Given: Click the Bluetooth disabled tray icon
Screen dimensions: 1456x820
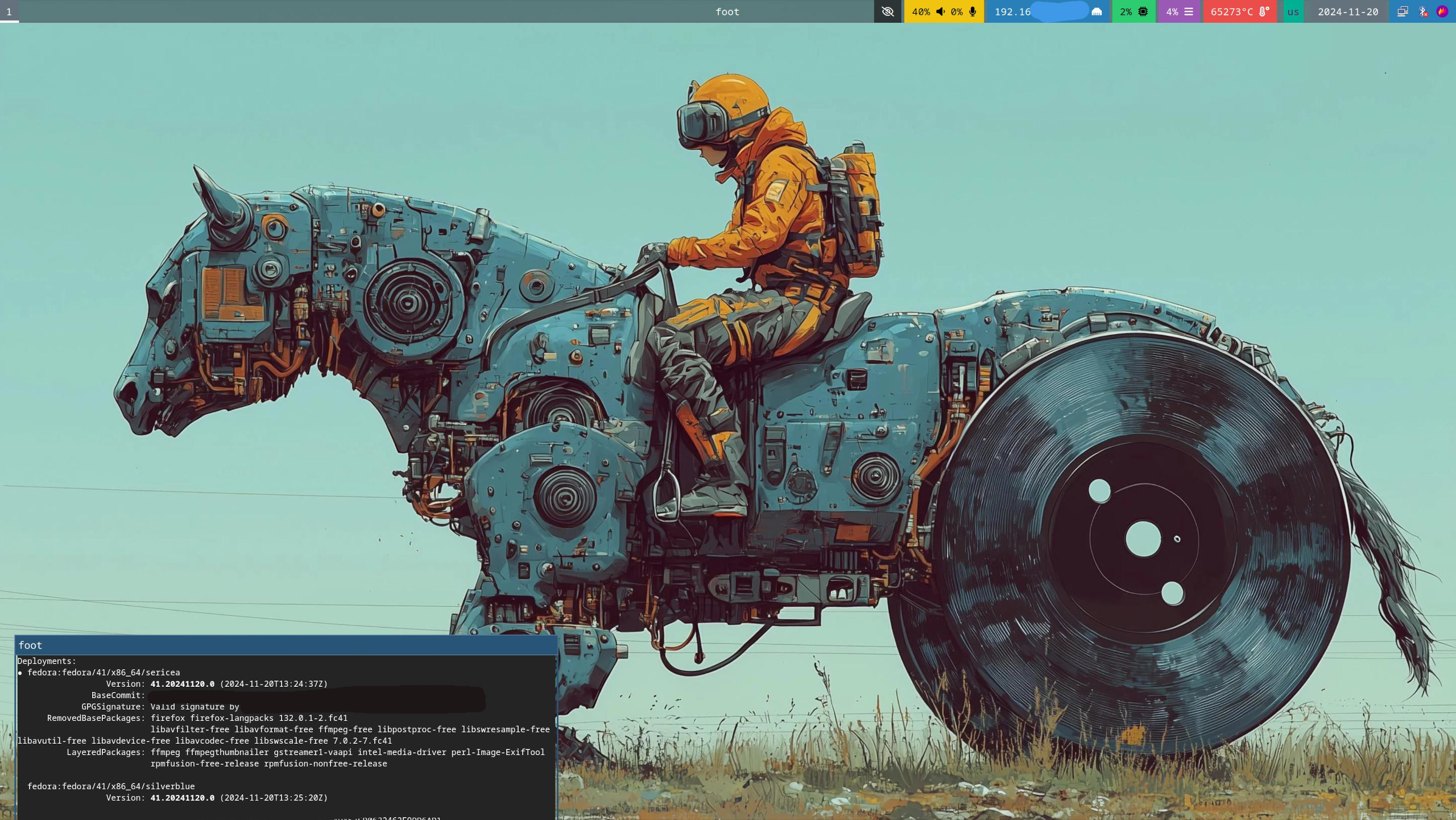Looking at the screenshot, I should [1423, 11].
